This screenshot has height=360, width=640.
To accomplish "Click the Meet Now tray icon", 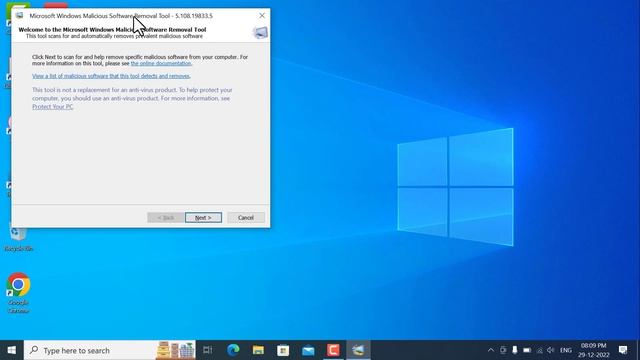I will 503,350.
